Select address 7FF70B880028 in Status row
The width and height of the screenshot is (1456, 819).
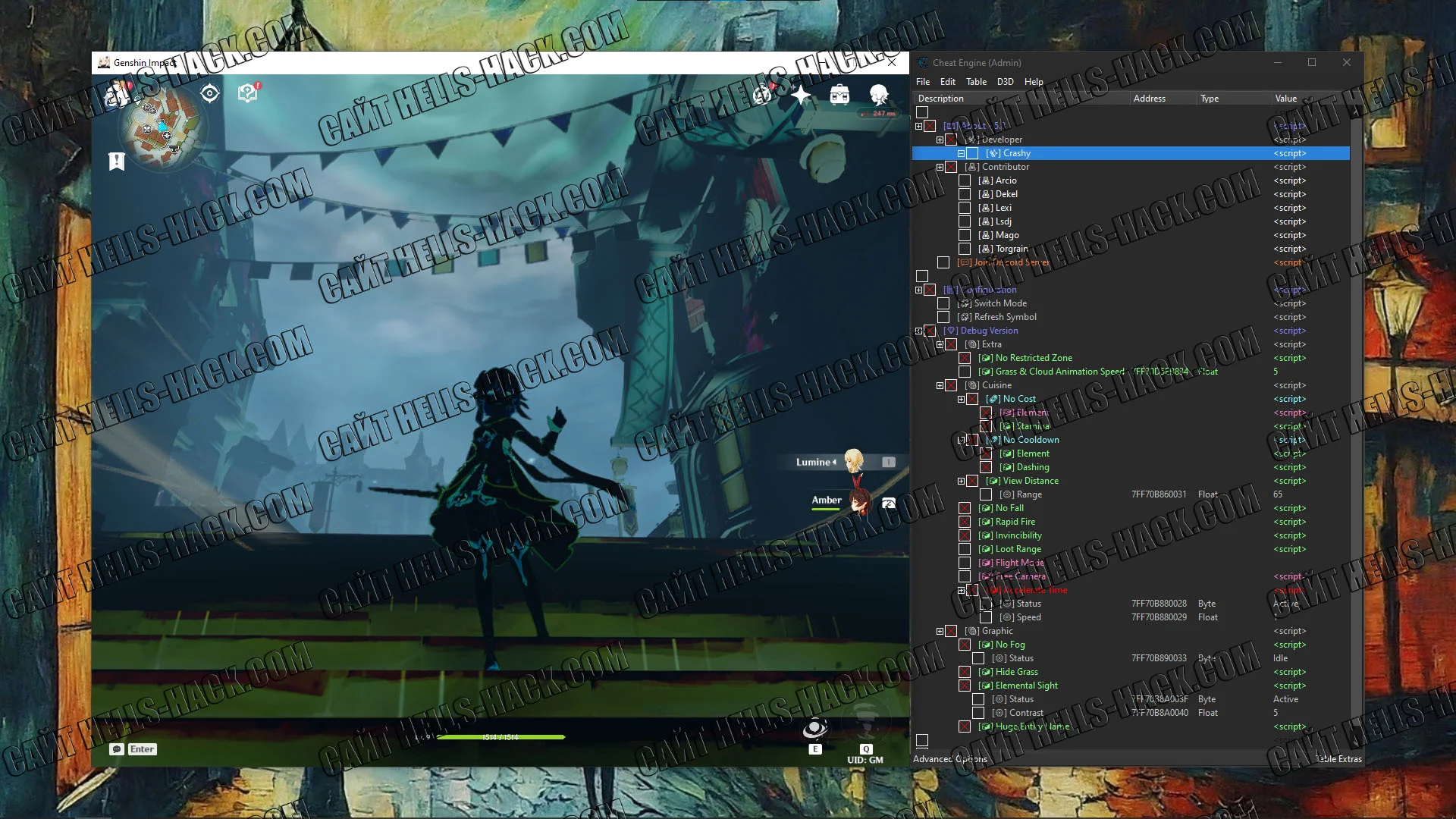[1159, 604]
